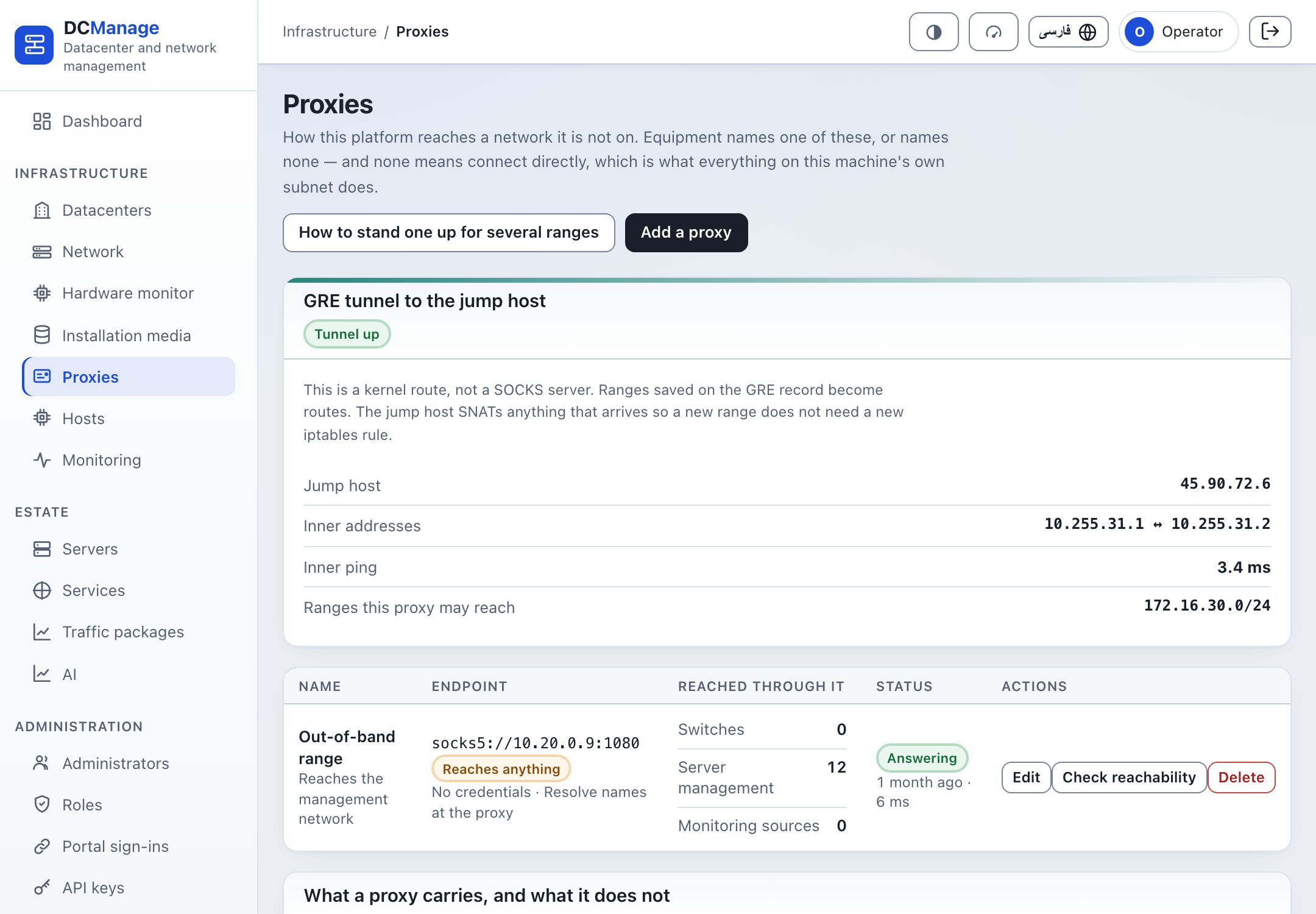This screenshot has width=1316, height=914.
Task: Navigate to Traffic packages
Action: click(x=129, y=632)
